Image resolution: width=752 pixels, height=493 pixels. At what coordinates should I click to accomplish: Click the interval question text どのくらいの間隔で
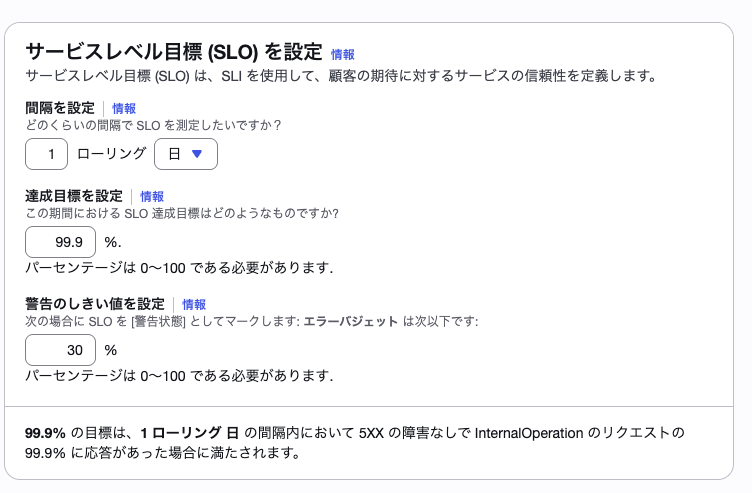(152, 125)
